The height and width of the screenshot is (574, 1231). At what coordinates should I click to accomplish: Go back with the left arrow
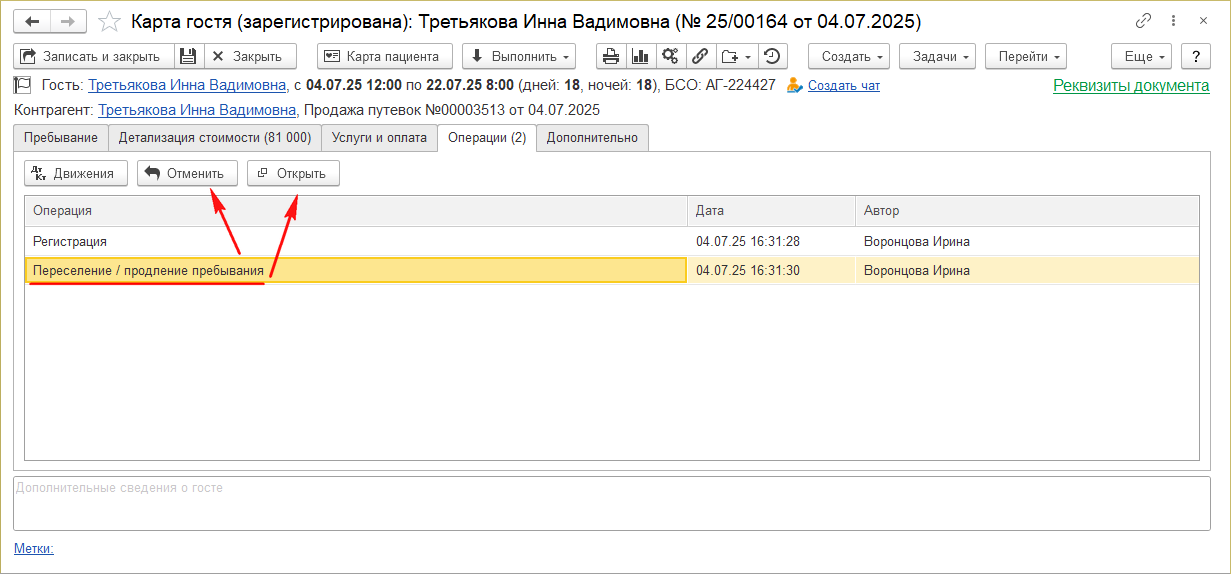32,21
